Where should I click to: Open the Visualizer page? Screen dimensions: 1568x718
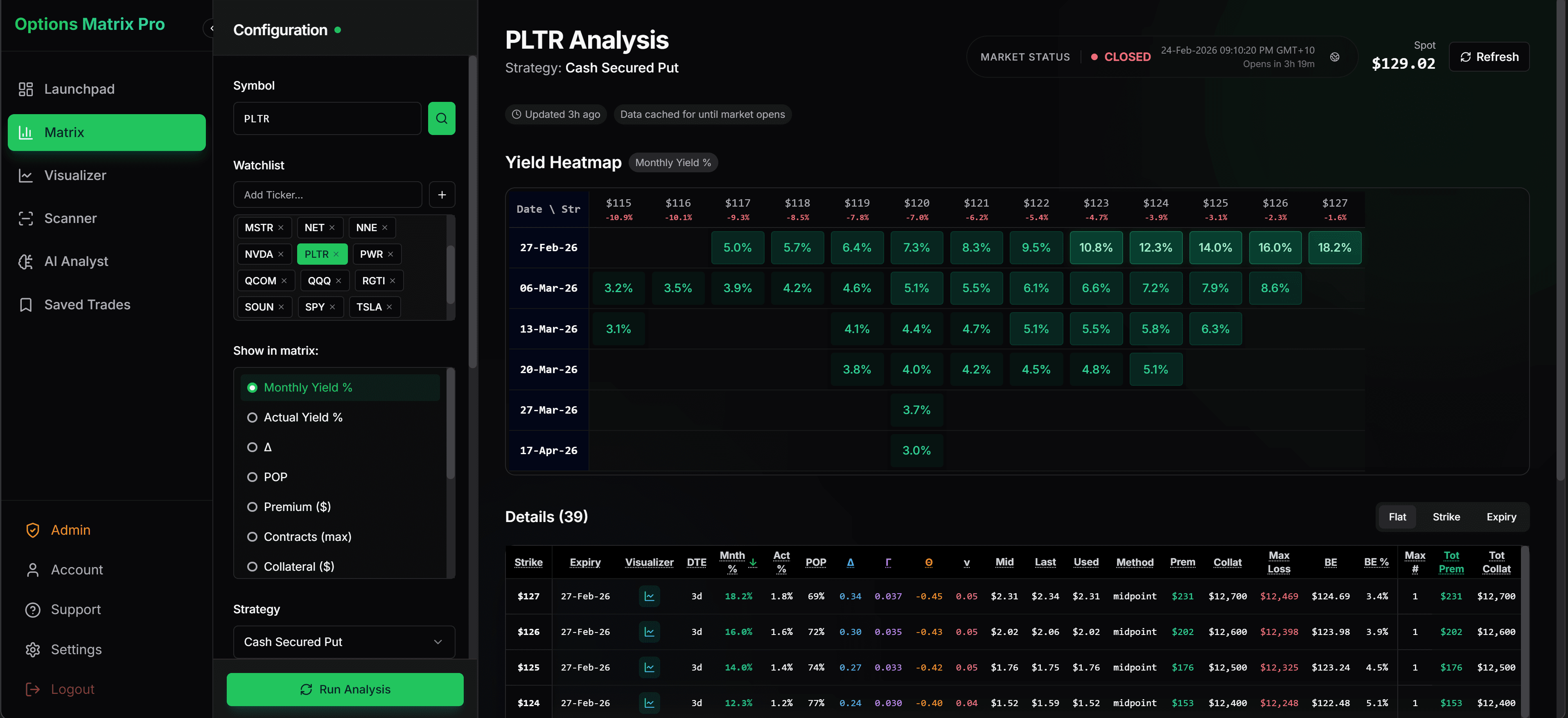tap(106, 175)
